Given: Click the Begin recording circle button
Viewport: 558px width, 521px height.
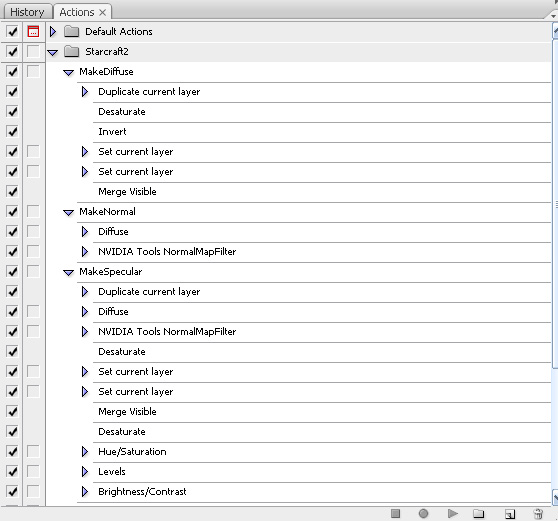Looking at the screenshot, I should 423,513.
